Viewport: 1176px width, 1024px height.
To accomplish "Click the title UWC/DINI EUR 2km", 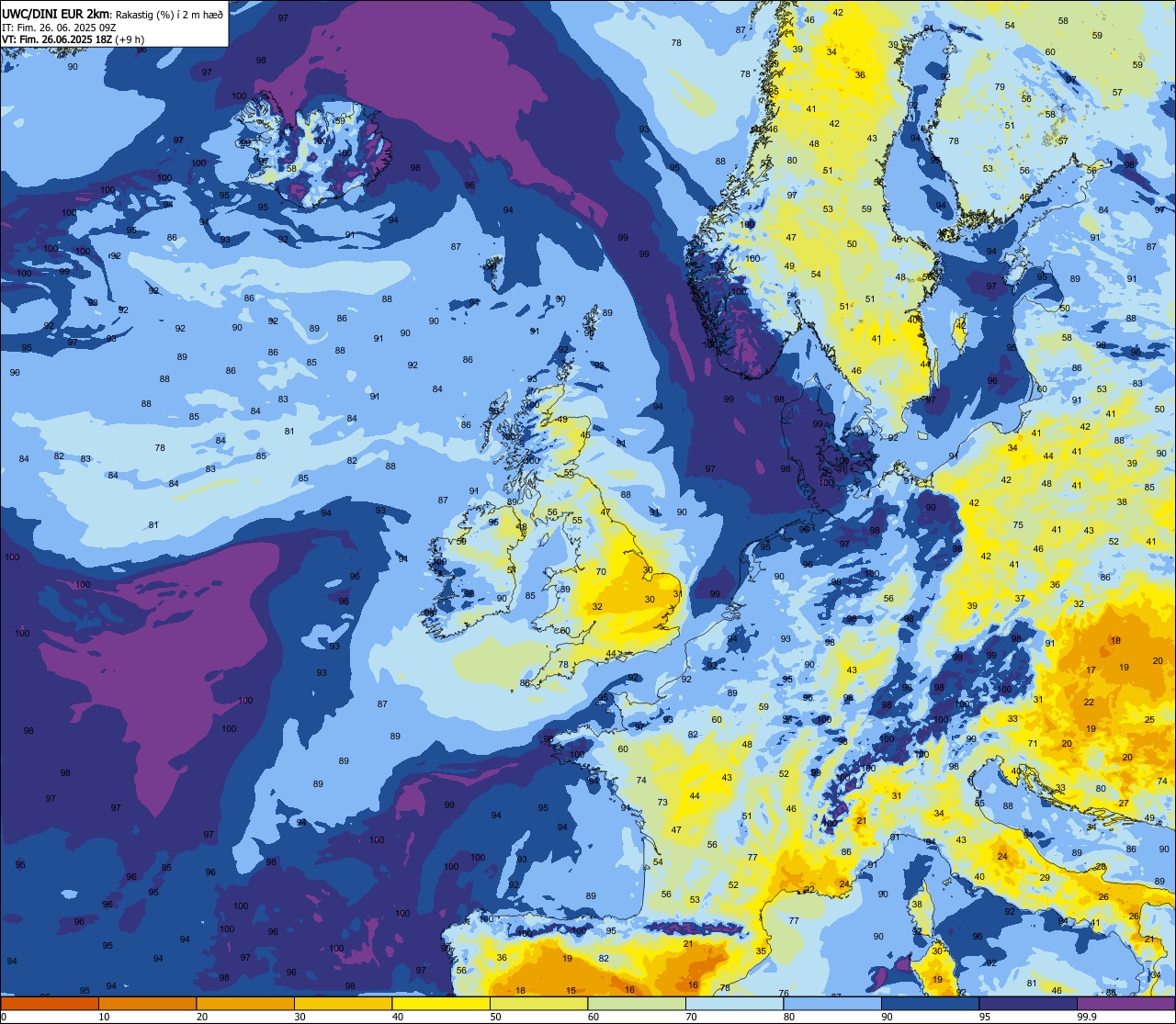I will 56,13.
